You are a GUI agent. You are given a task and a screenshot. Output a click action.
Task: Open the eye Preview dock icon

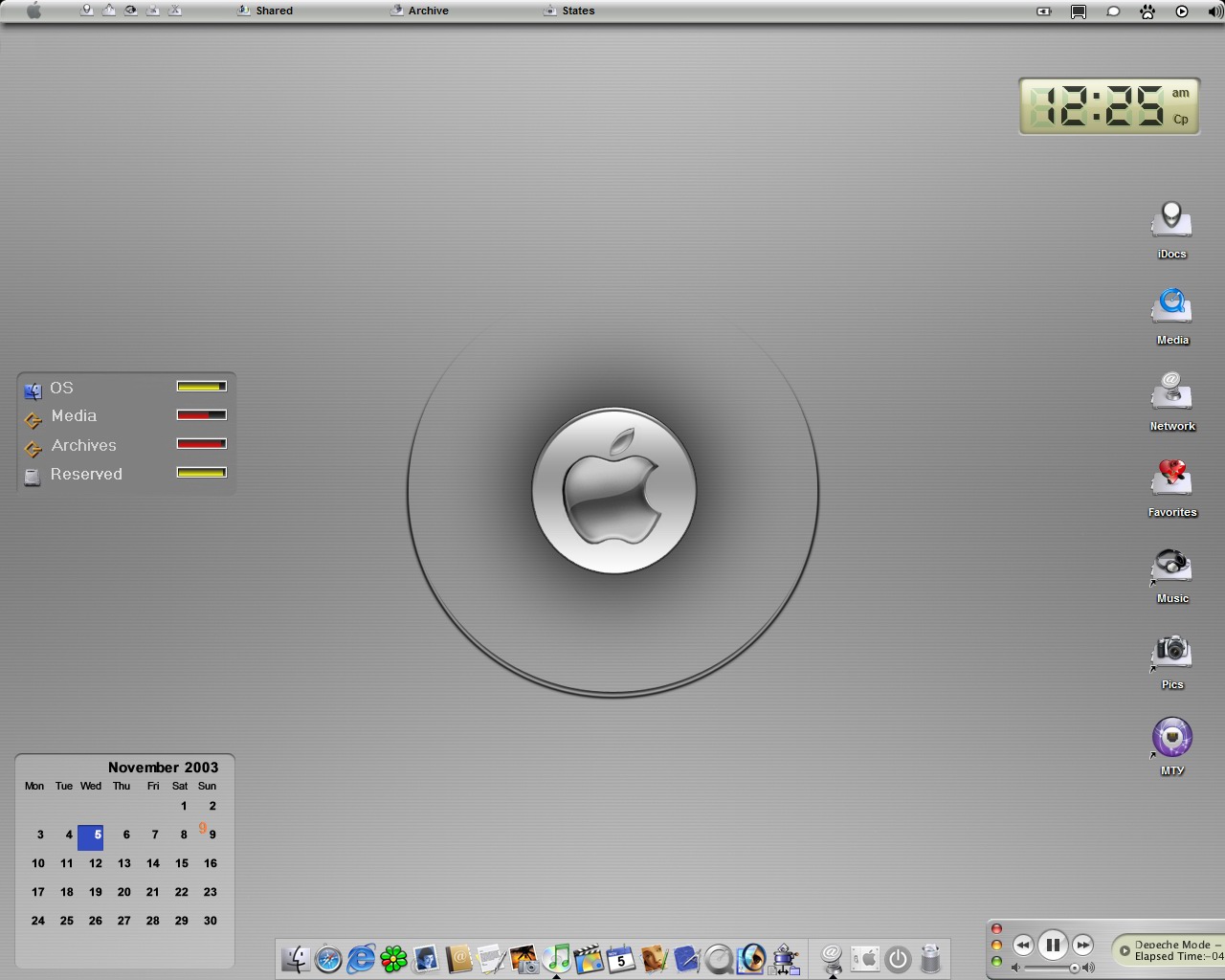tap(751, 958)
